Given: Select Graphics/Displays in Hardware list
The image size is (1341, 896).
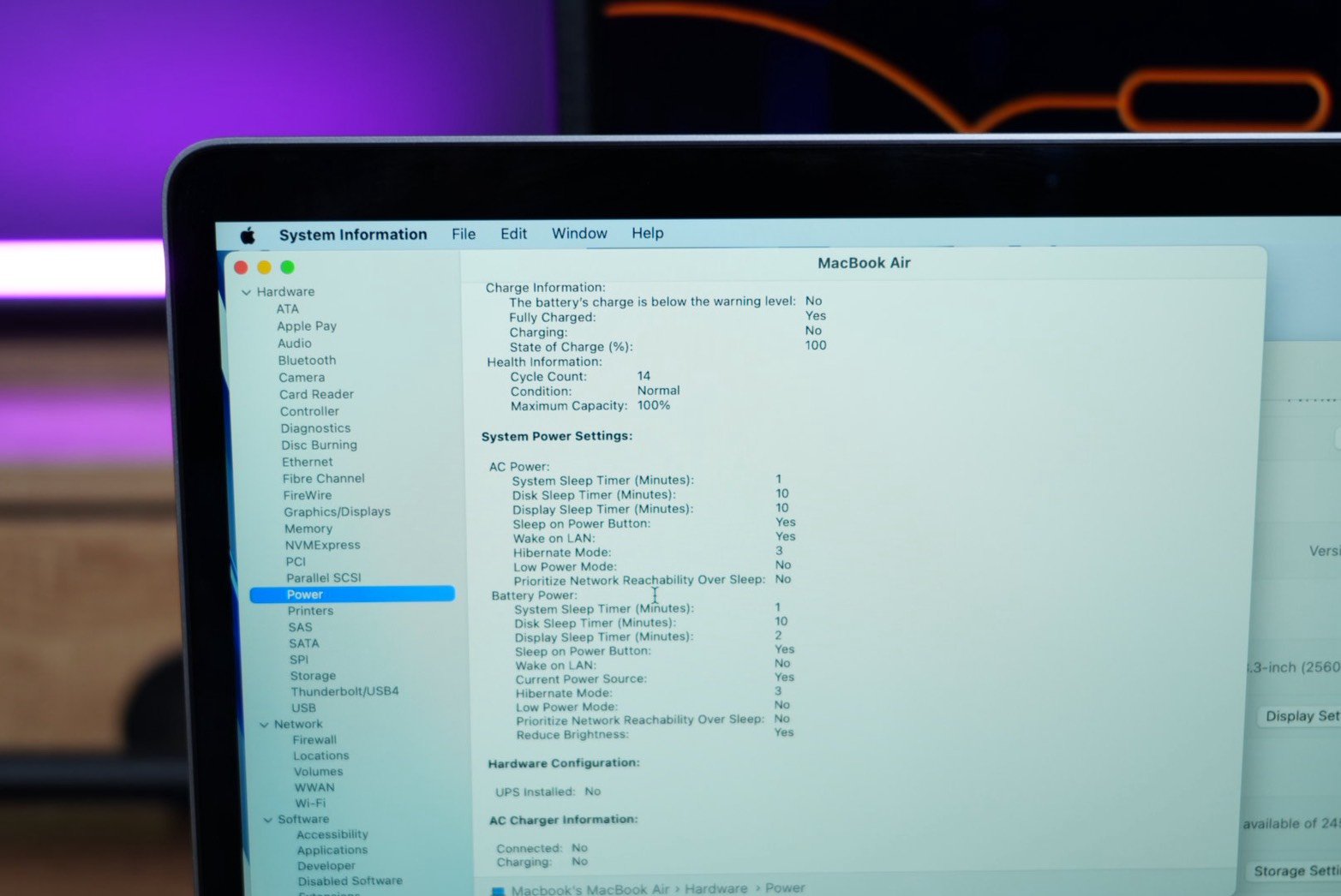Looking at the screenshot, I should click(337, 511).
